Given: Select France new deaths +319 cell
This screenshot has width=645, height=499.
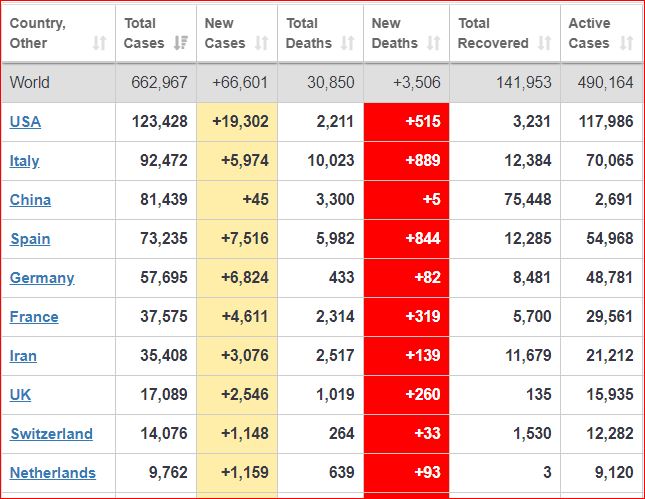Looking at the screenshot, I should (x=406, y=317).
